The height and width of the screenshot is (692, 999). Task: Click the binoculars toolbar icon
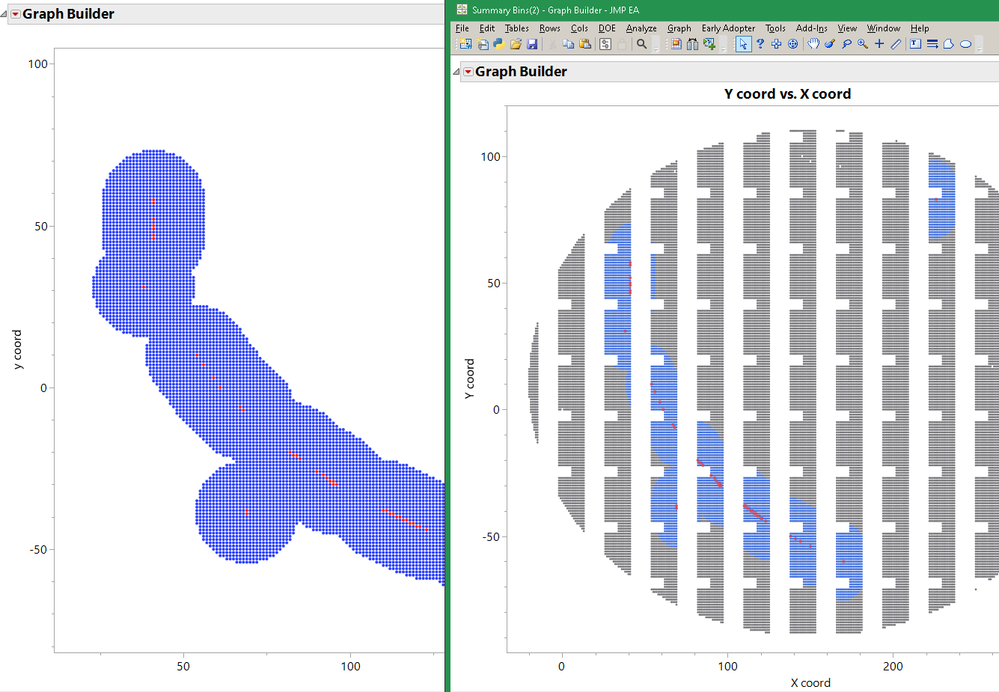click(693, 44)
